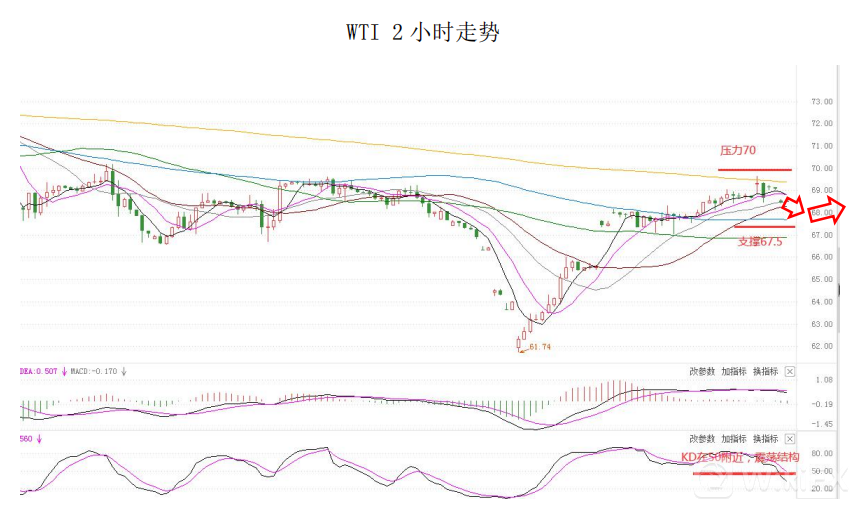The width and height of the screenshot is (859, 514).
Task: Click the 73.00 price axis label
Action: [x=822, y=101]
